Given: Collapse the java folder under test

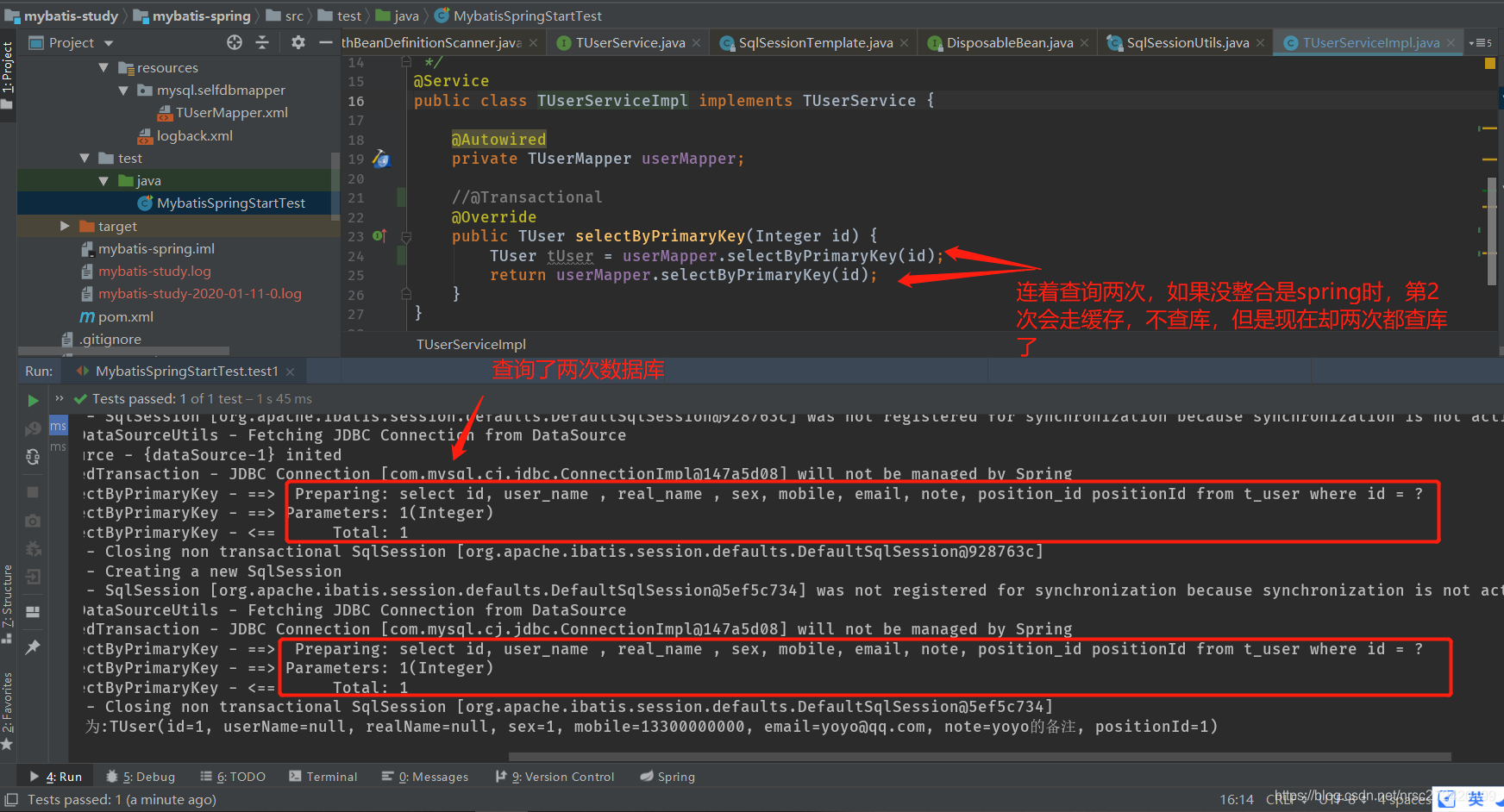Looking at the screenshot, I should pyautogui.click(x=103, y=180).
